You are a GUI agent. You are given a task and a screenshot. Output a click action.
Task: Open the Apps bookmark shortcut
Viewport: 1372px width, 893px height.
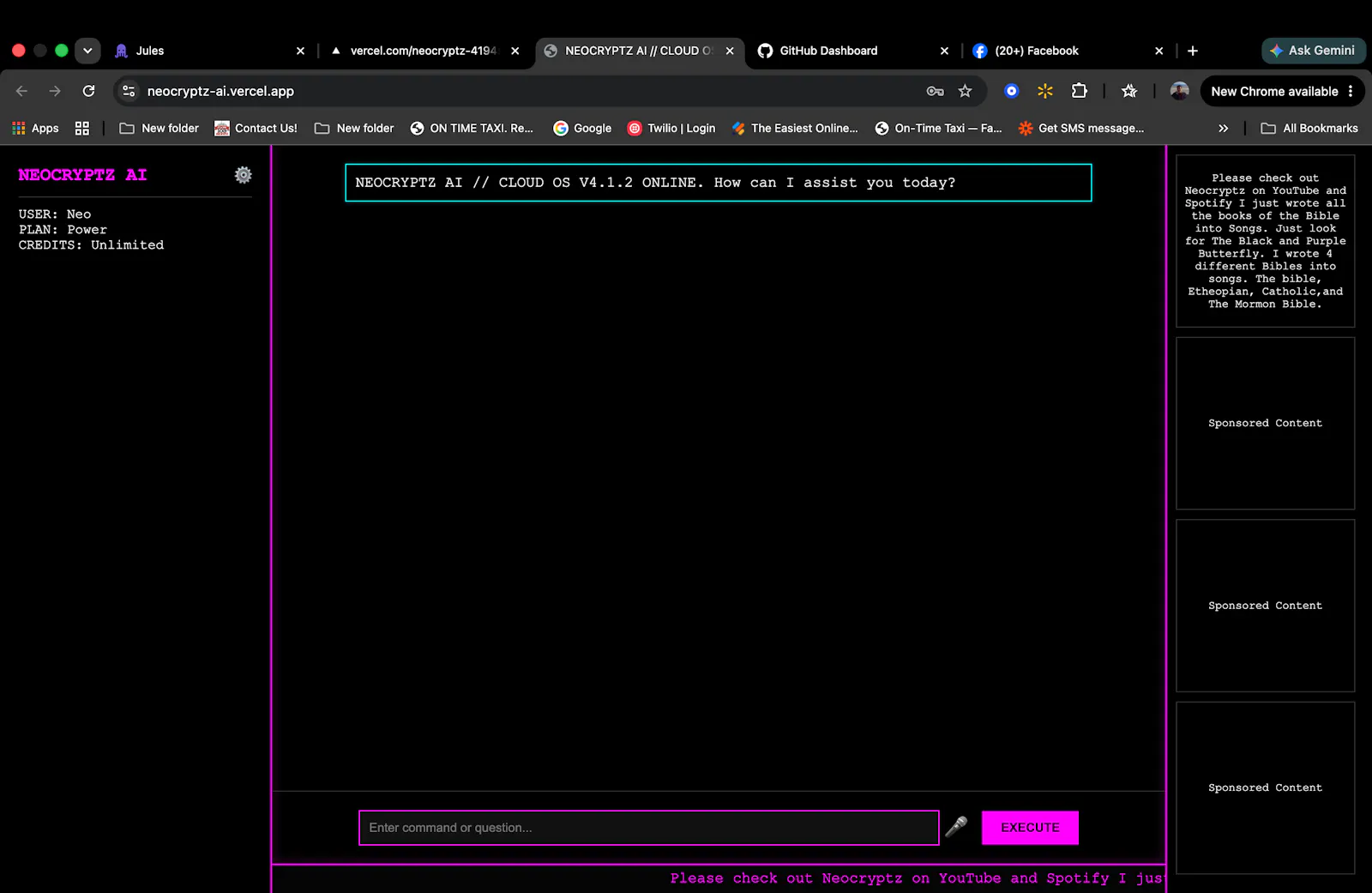coord(35,128)
